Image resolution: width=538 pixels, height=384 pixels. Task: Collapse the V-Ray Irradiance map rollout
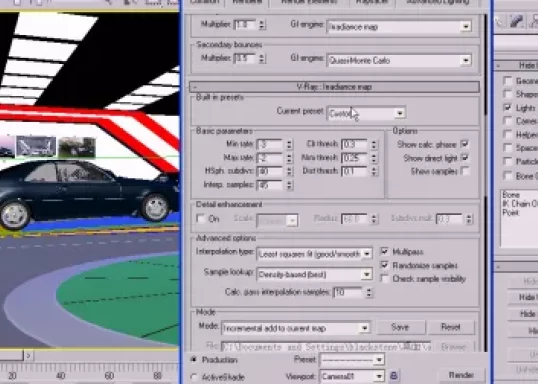tap(334, 87)
